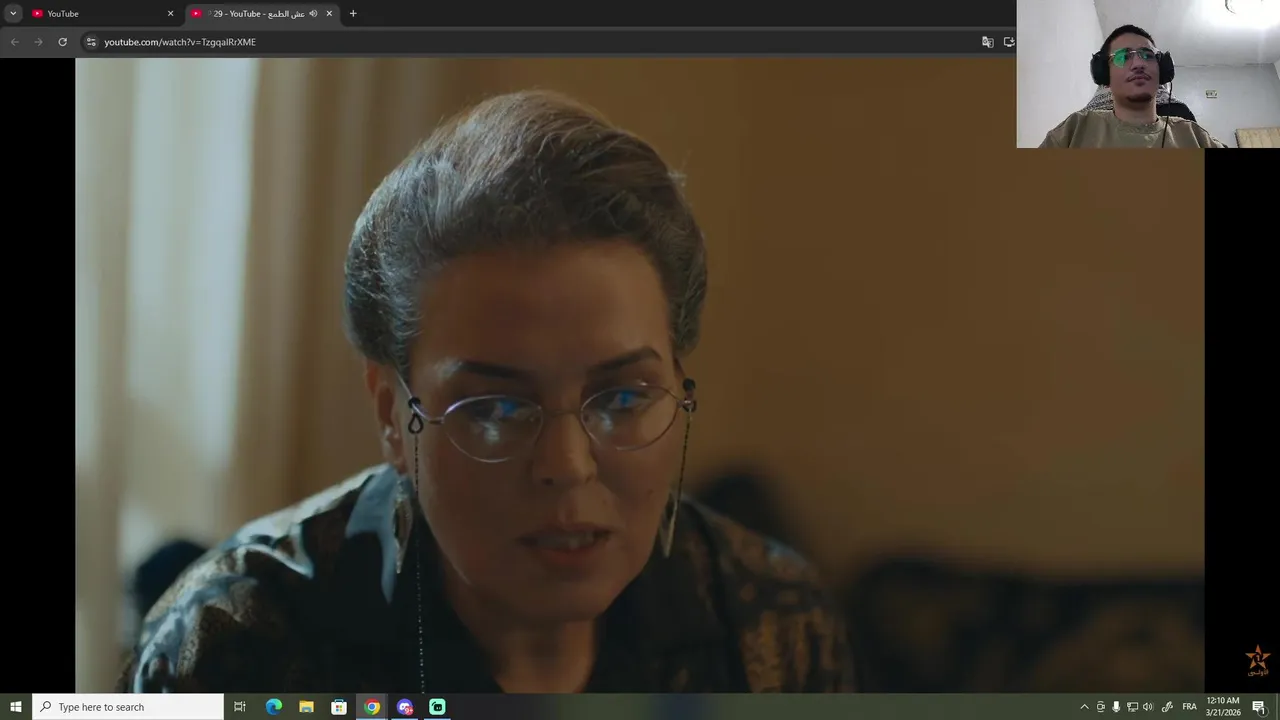Select the tab titled 29 - YouTube

tap(262, 14)
